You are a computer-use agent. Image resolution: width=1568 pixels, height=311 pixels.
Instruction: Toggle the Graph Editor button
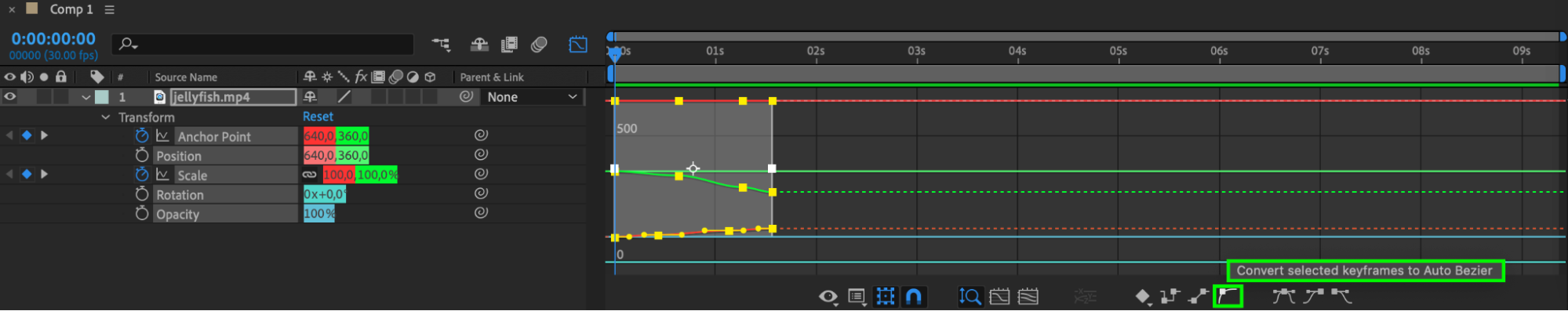[578, 45]
